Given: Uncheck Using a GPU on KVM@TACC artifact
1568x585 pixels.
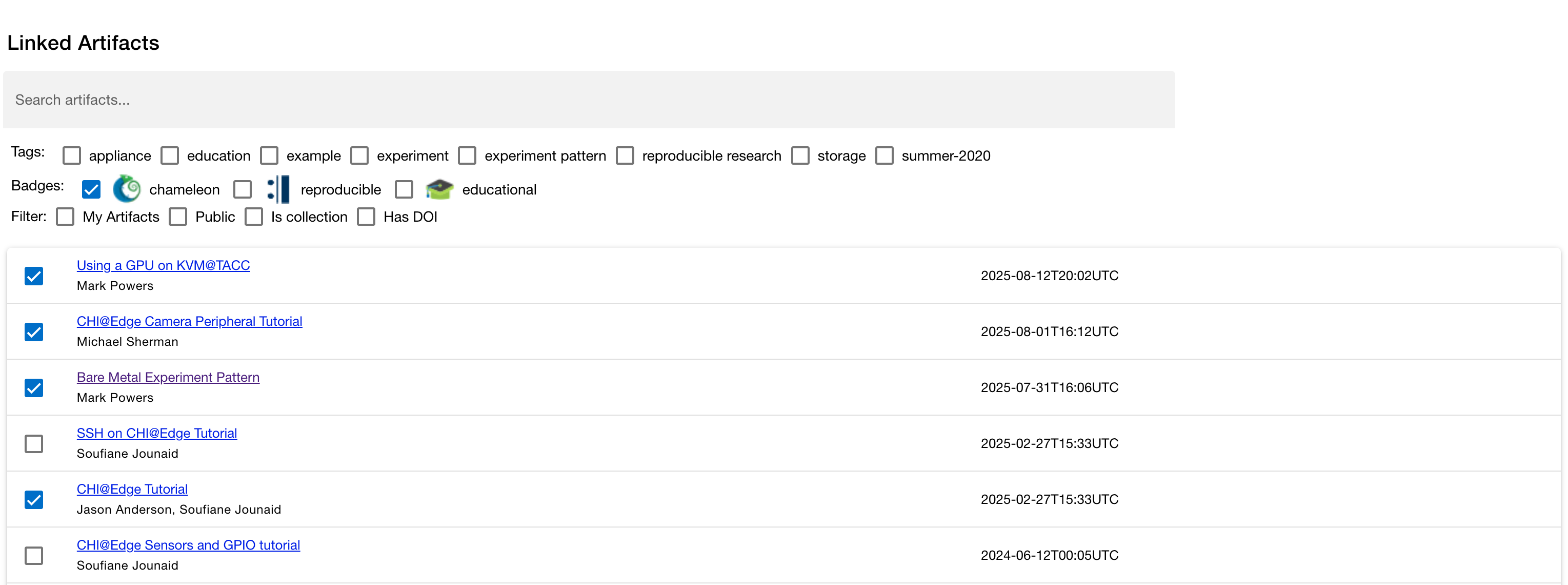Looking at the screenshot, I should tap(34, 276).
